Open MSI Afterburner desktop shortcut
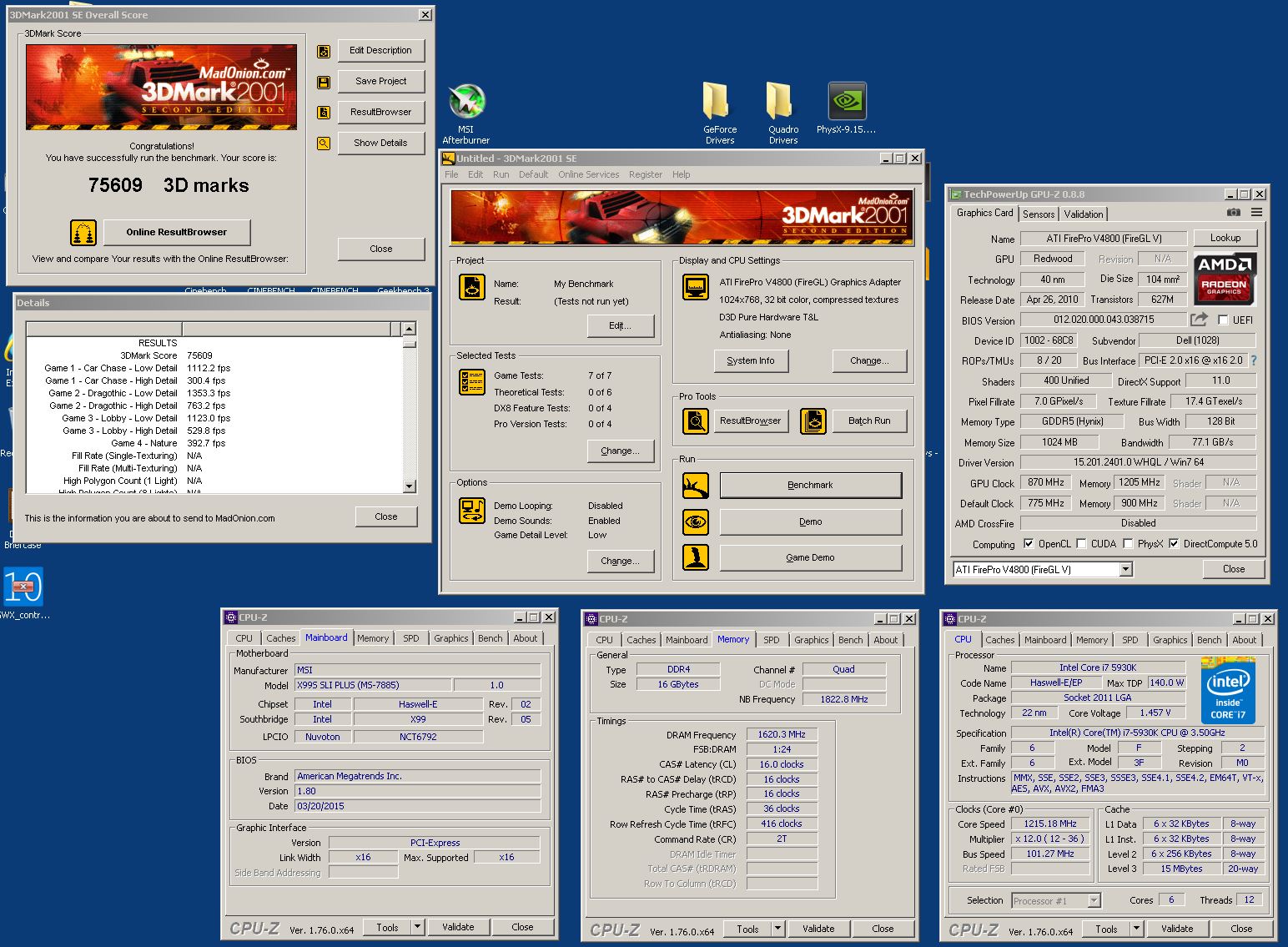Viewport: 1288px width, 947px height. (466, 114)
